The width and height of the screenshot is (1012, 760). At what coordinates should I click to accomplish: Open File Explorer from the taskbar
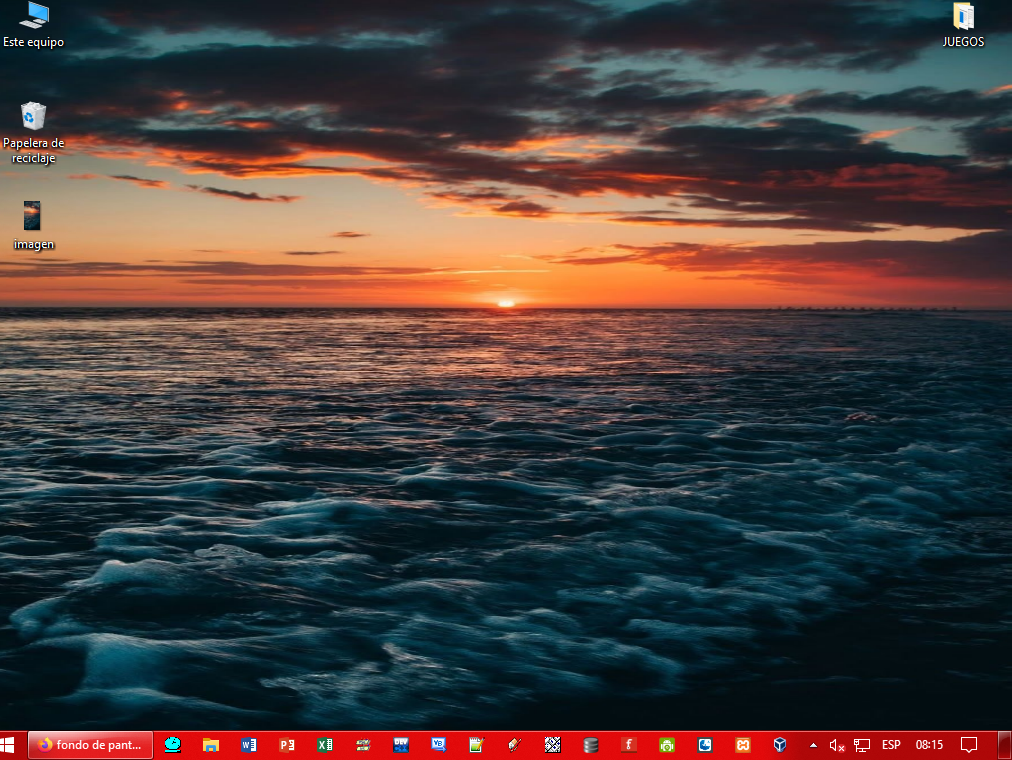(211, 745)
